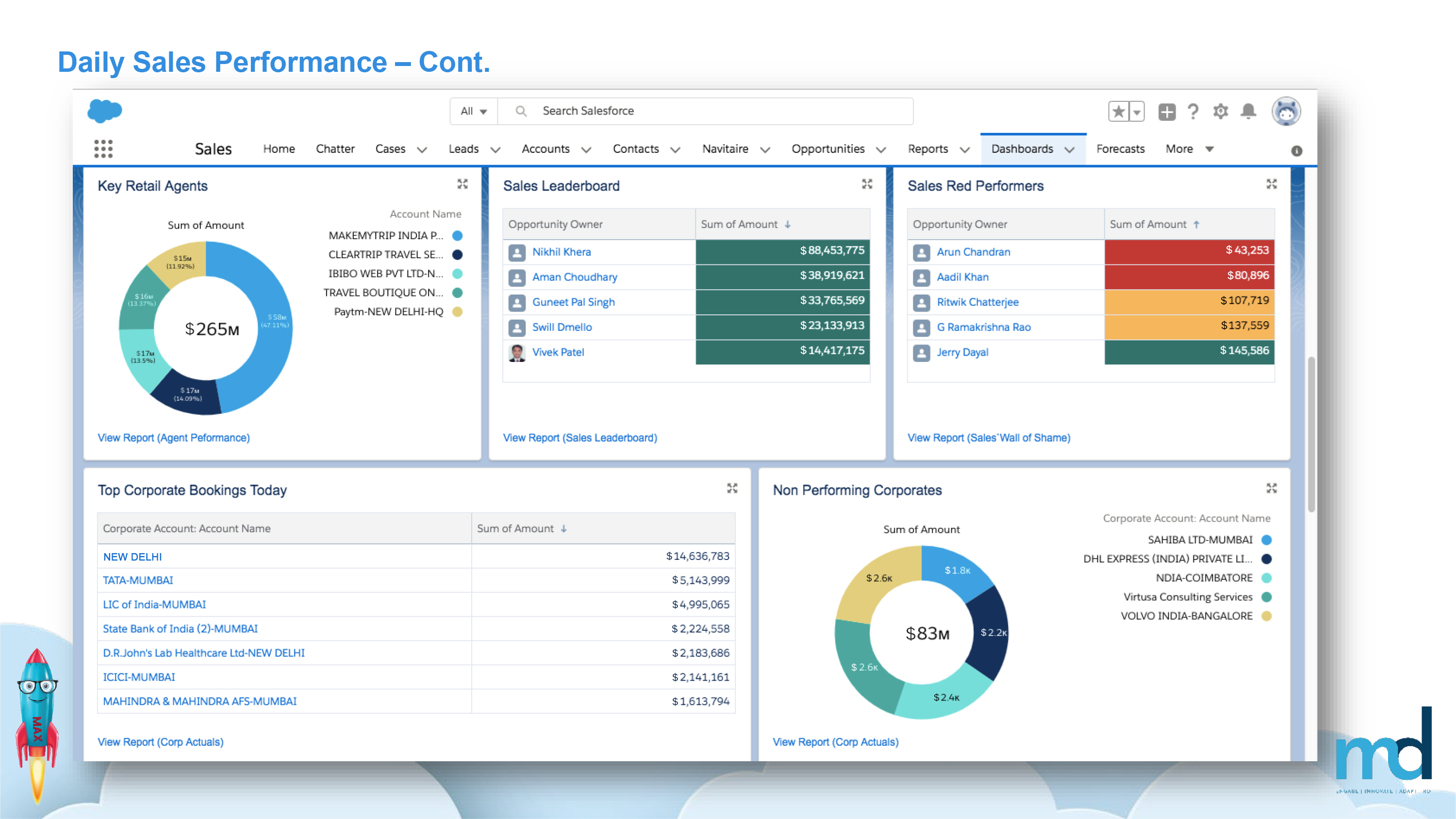Image resolution: width=1456 pixels, height=819 pixels.
Task: Open the Swill Dmello owner link
Action: pyautogui.click(x=562, y=328)
